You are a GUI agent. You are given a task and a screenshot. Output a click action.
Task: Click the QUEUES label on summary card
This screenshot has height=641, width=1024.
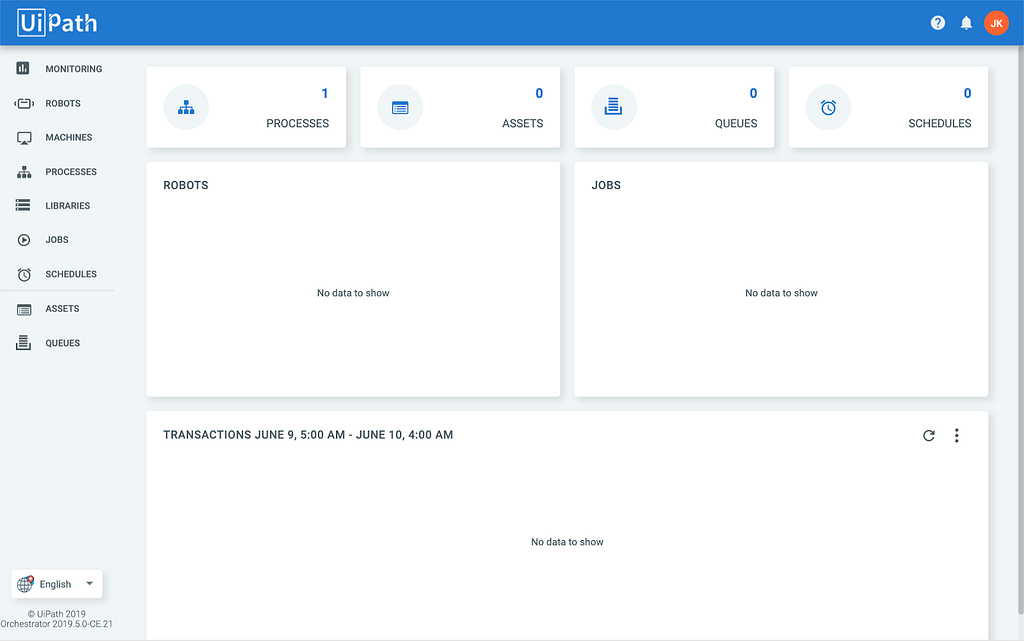[736, 123]
